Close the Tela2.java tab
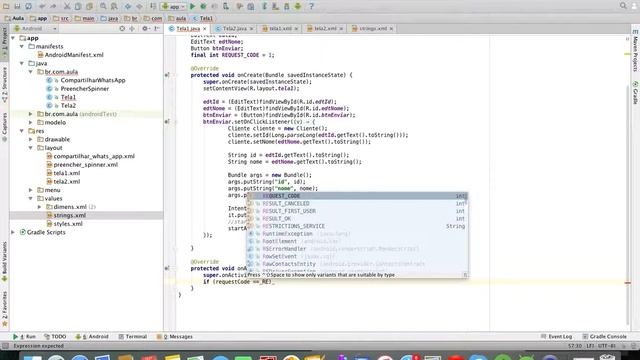Viewport: 640px width, 360px height. pyautogui.click(x=251, y=29)
